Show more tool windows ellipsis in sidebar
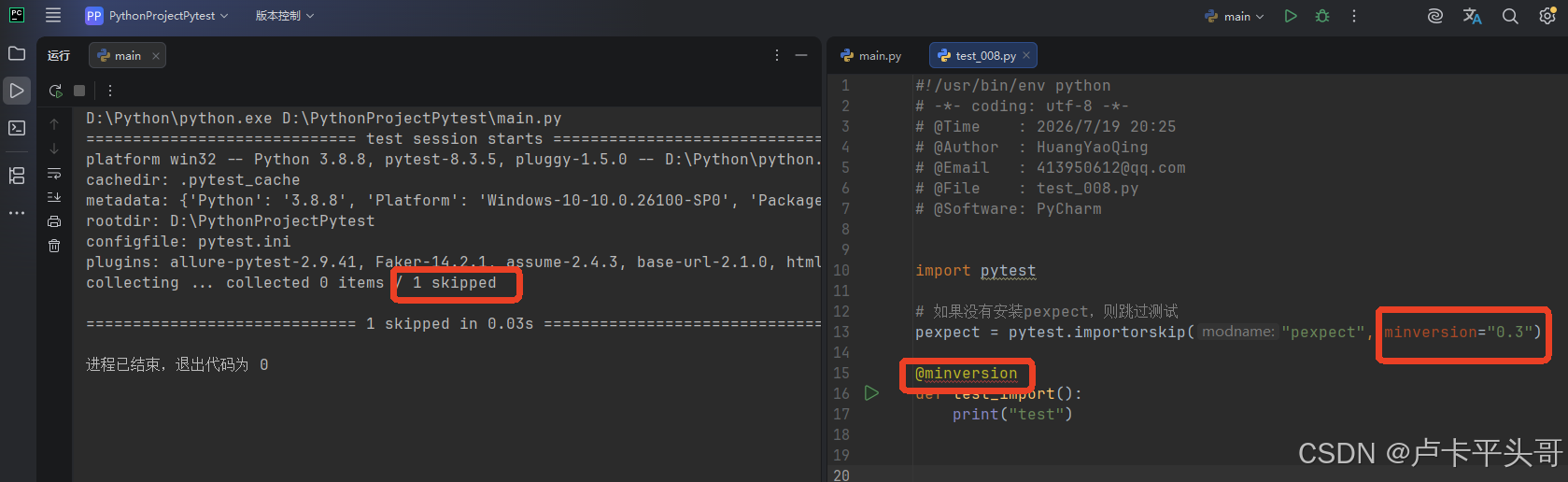The image size is (1568, 482). [17, 213]
